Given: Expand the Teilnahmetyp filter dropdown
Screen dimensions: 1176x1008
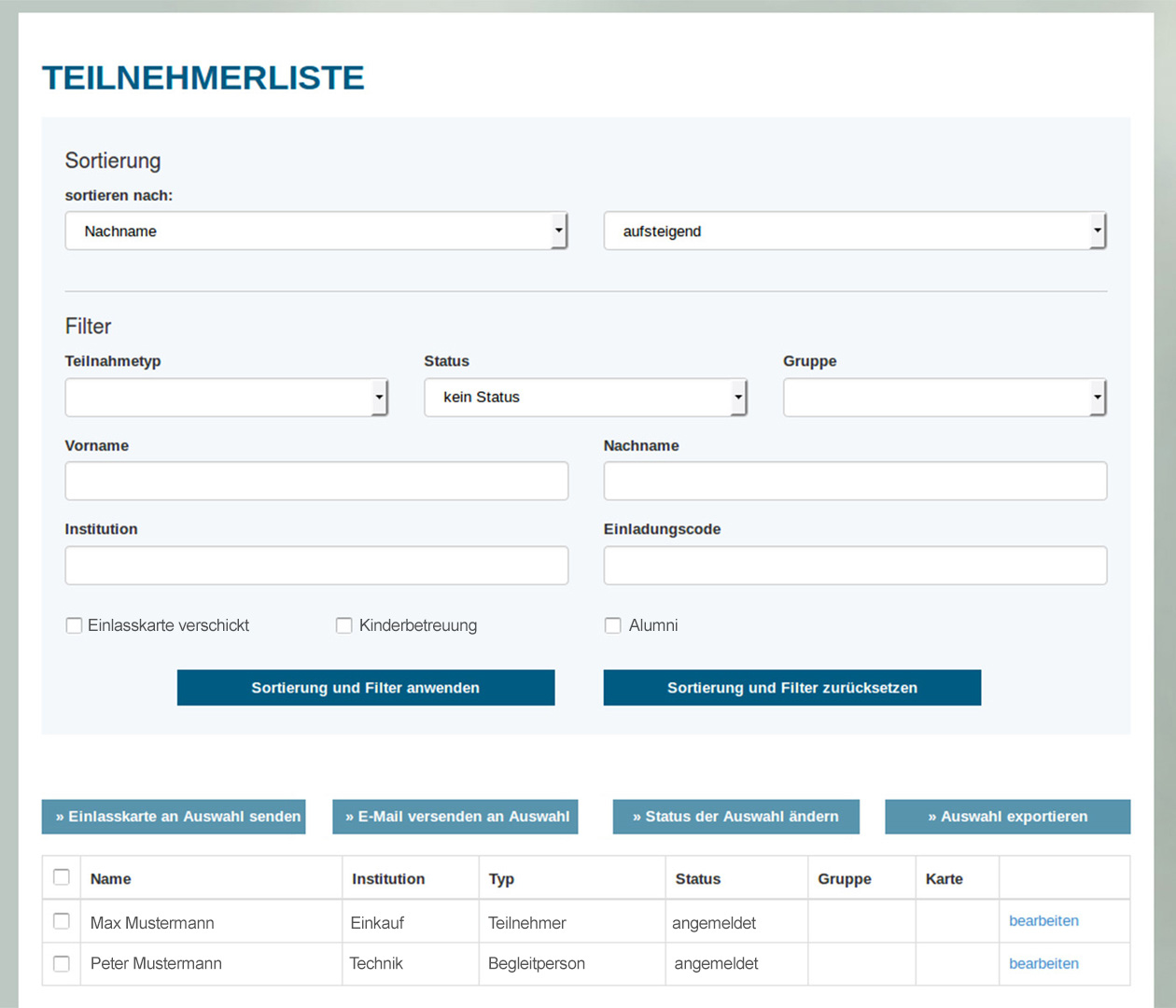Looking at the screenshot, I should click(226, 398).
